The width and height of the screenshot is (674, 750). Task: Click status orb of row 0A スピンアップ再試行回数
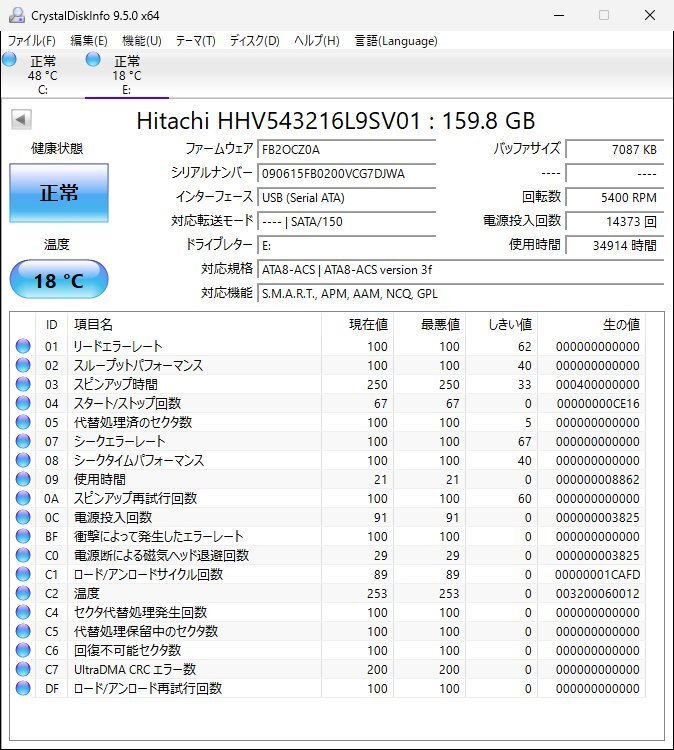(23, 498)
